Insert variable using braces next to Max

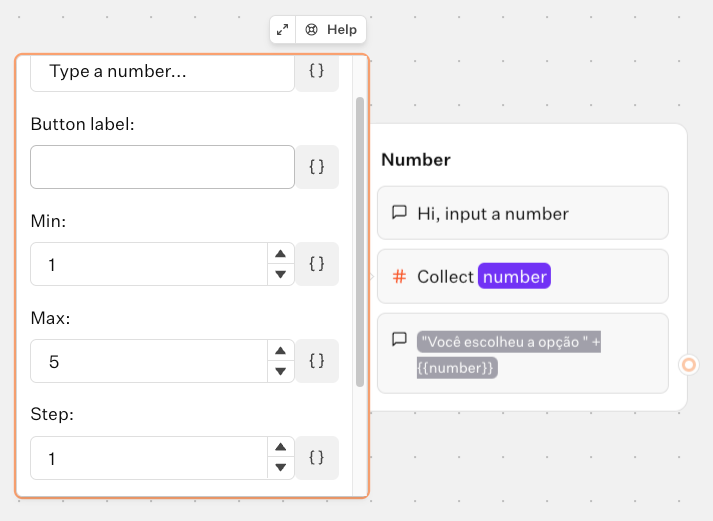[317, 361]
